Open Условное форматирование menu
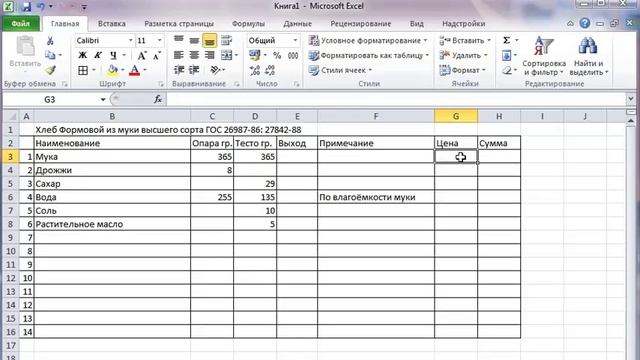This screenshot has height=360, width=640. (368, 40)
